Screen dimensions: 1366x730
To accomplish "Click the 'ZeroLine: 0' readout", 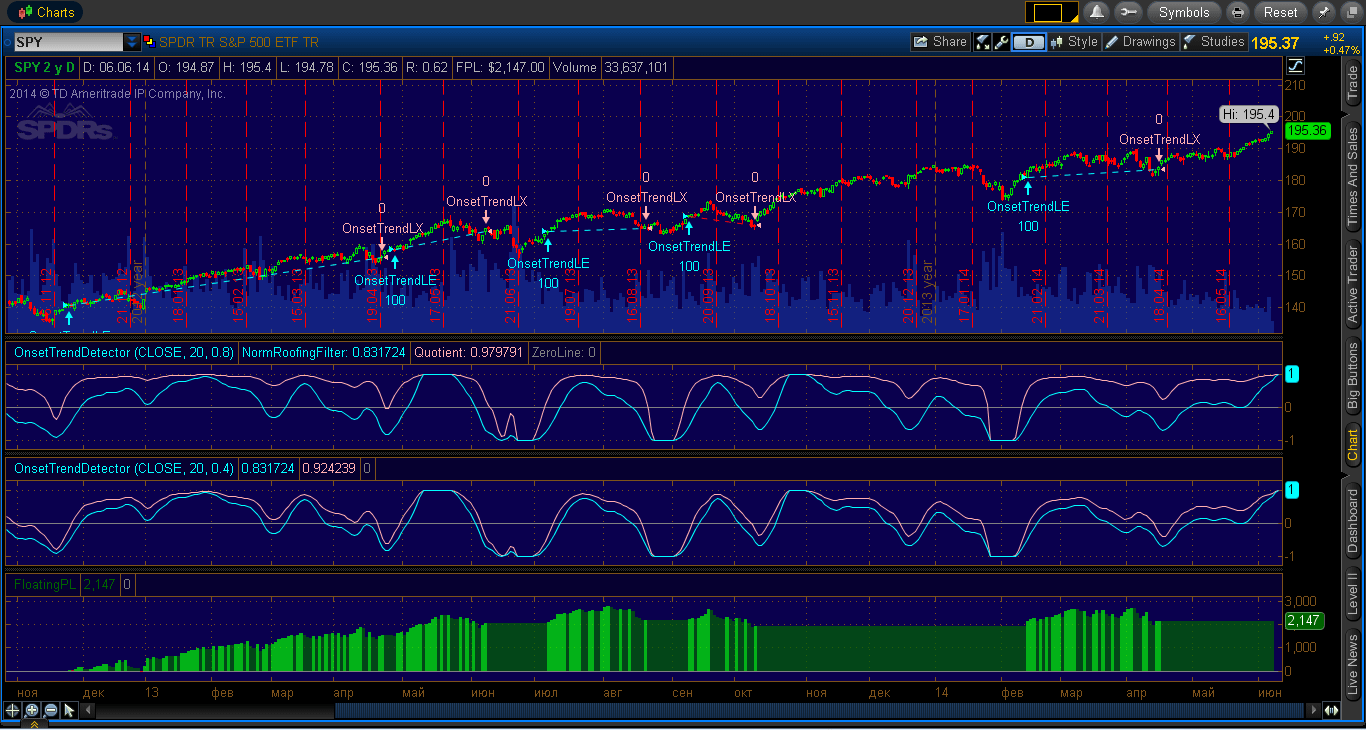I will (564, 352).
